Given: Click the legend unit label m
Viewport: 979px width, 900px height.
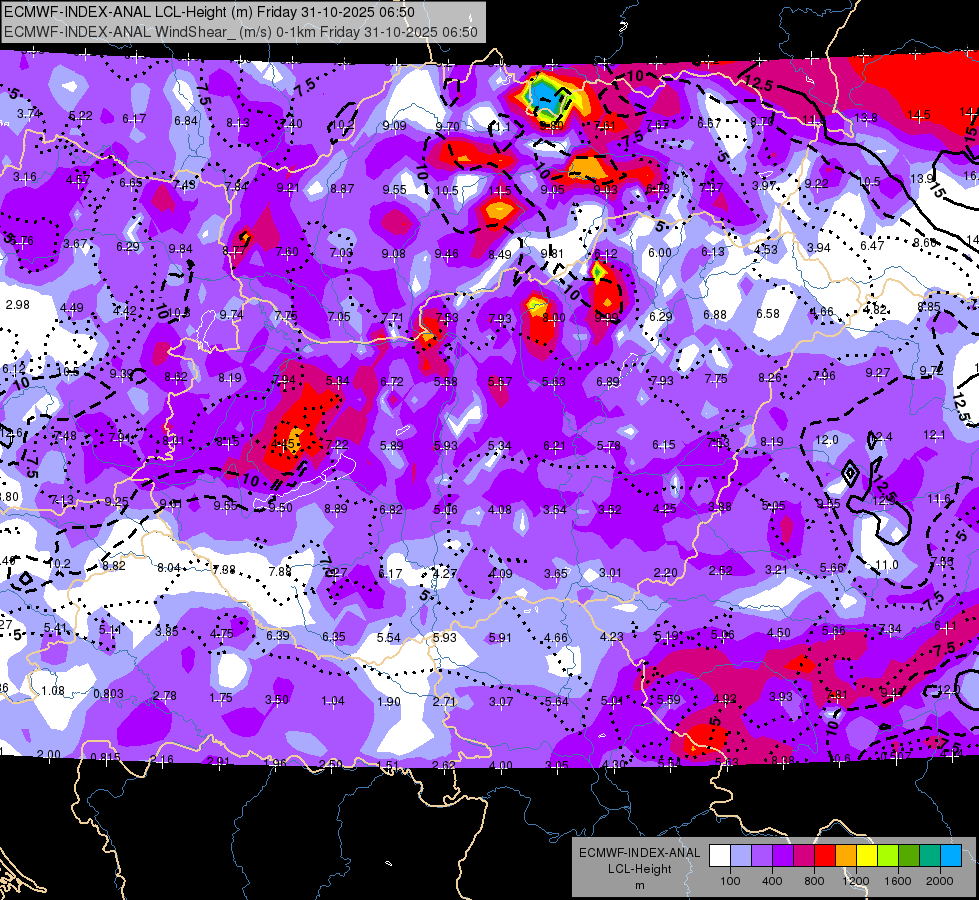Looking at the screenshot, I should click(x=639, y=885).
